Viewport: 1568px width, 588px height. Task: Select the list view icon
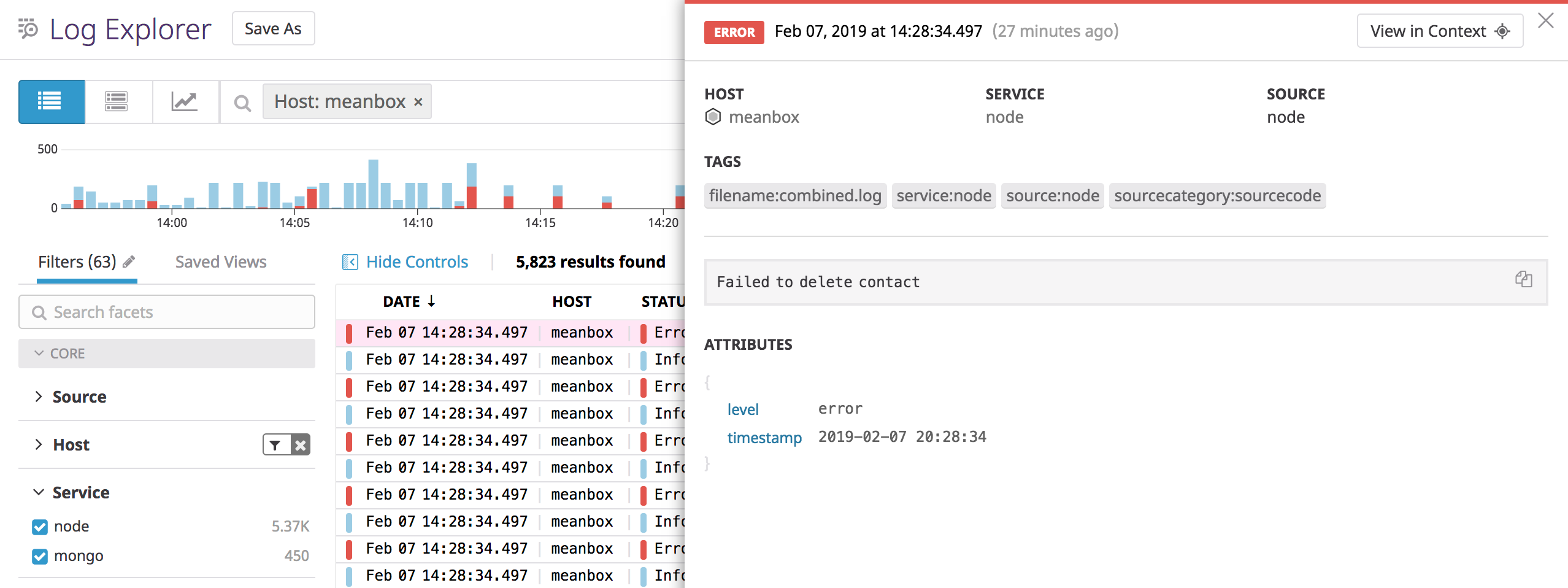[51, 101]
